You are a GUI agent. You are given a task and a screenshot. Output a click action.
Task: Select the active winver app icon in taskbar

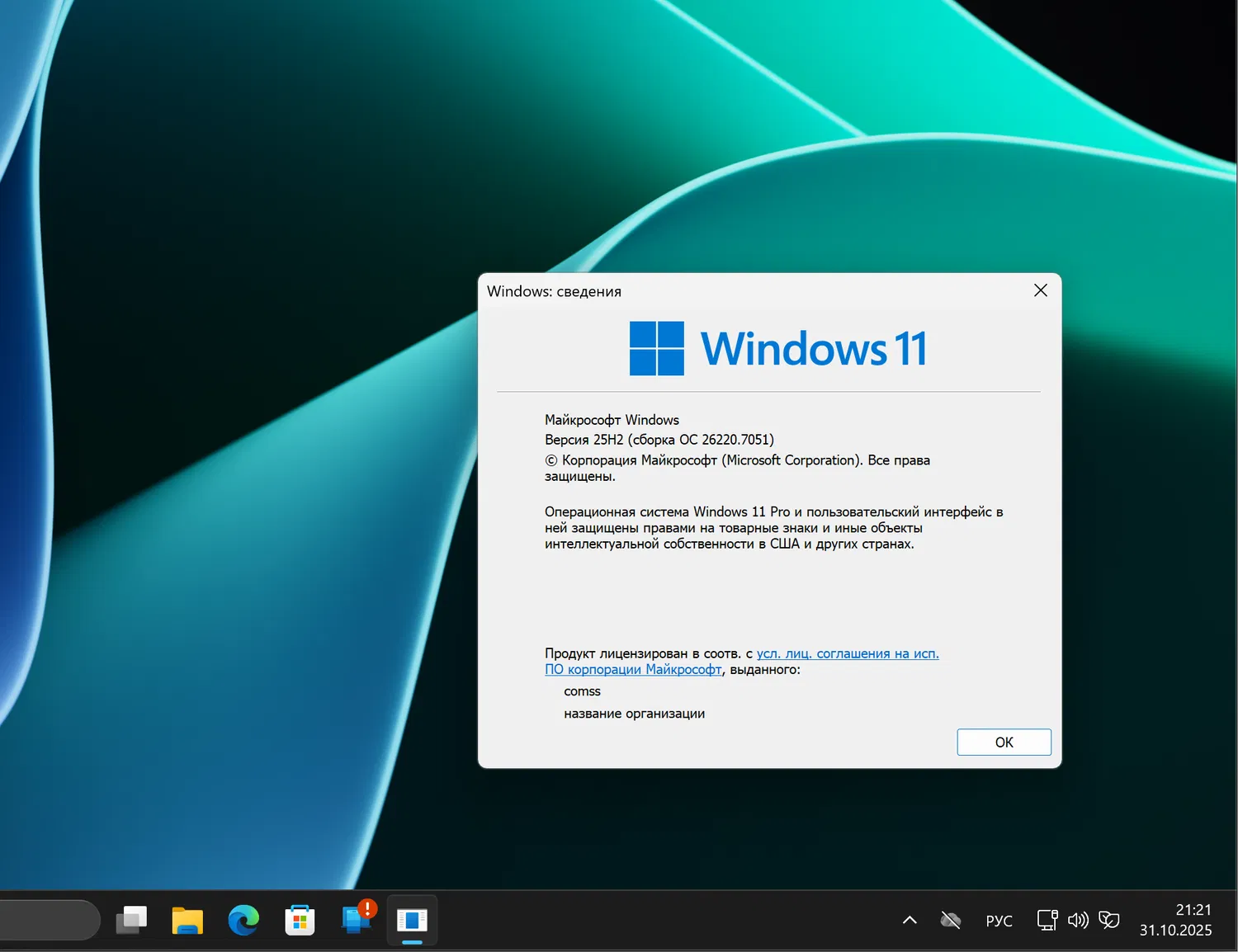point(412,918)
